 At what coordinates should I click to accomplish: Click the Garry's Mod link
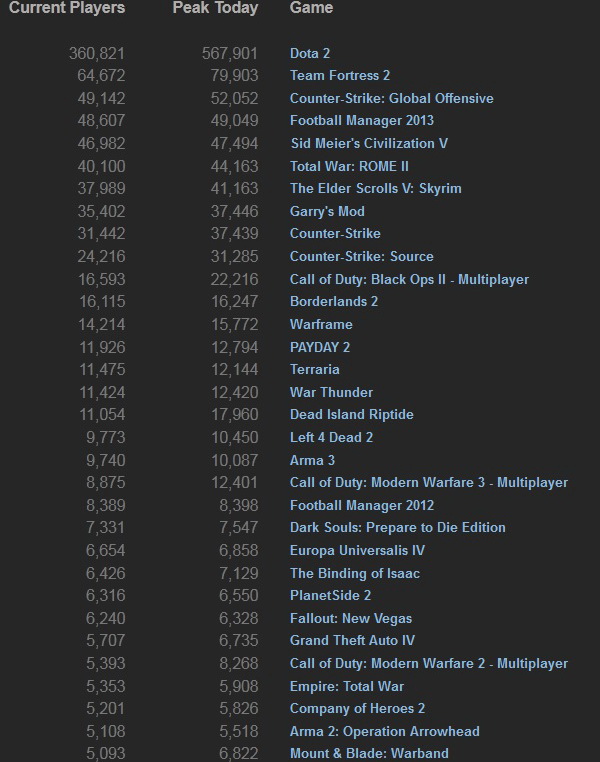327,211
